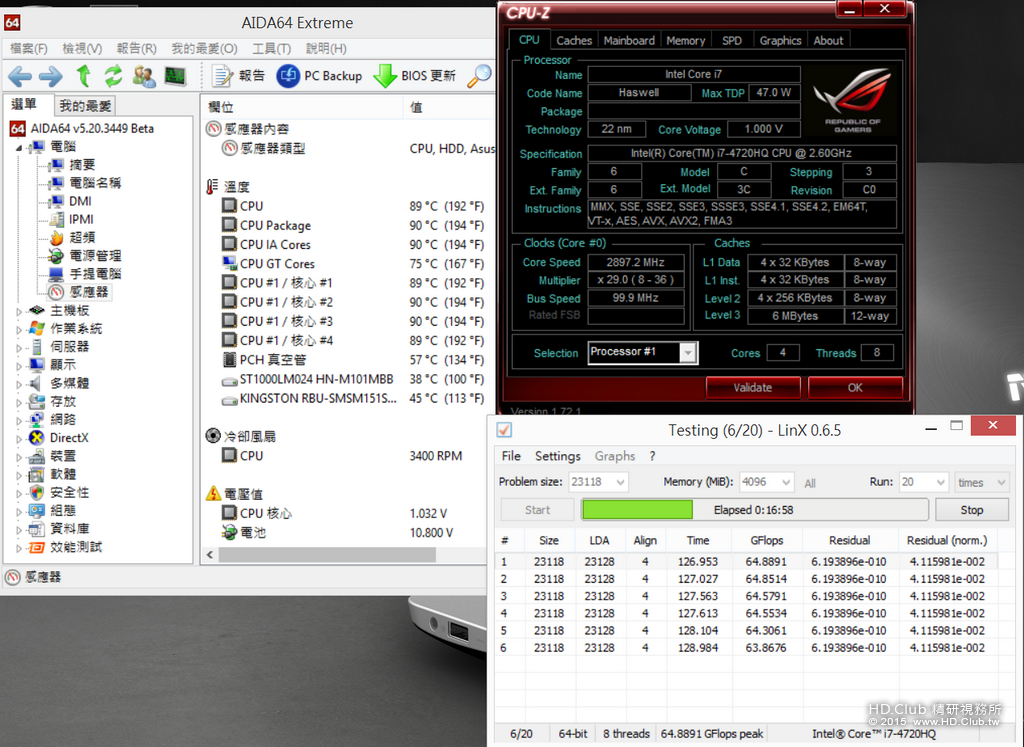Click the AIDA64 back navigation arrow
Image resolution: width=1024 pixels, height=747 pixels.
(x=20, y=76)
